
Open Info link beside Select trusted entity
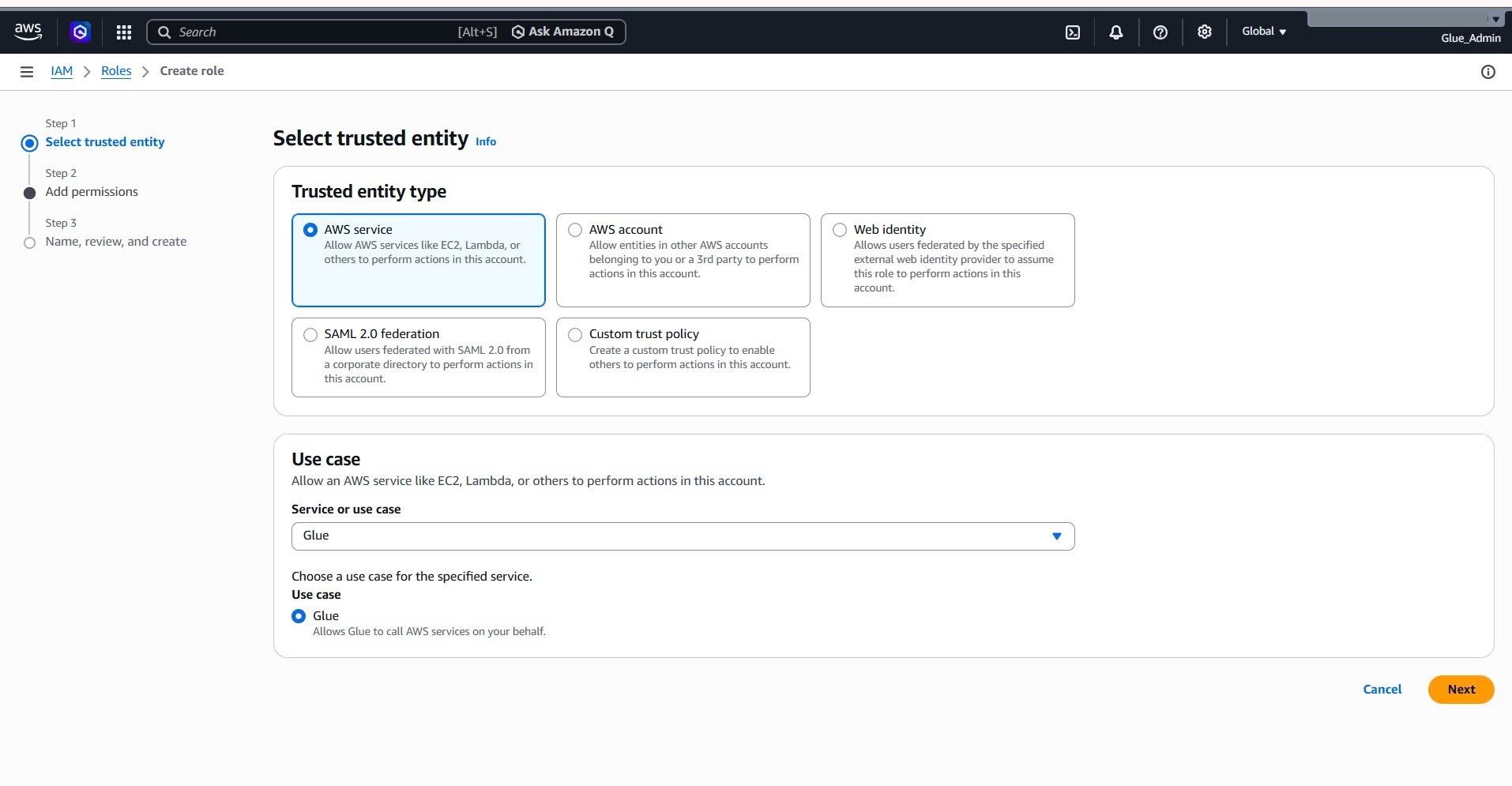click(486, 141)
